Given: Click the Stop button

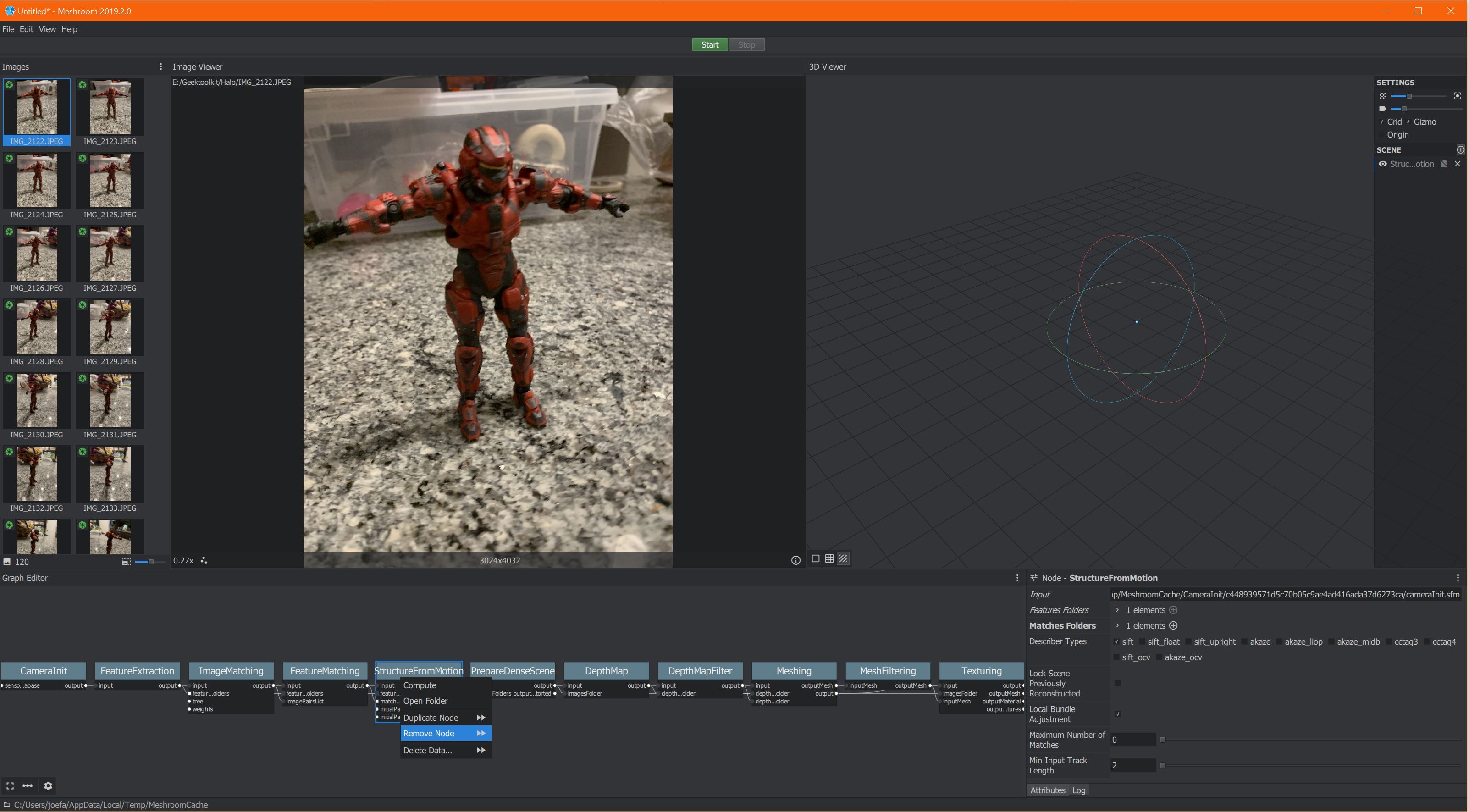Looking at the screenshot, I should 746,44.
